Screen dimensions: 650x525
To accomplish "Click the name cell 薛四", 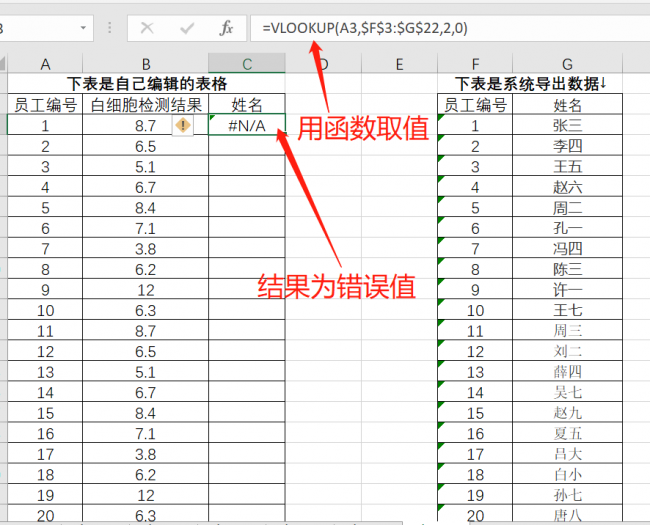I will pyautogui.click(x=568, y=372).
